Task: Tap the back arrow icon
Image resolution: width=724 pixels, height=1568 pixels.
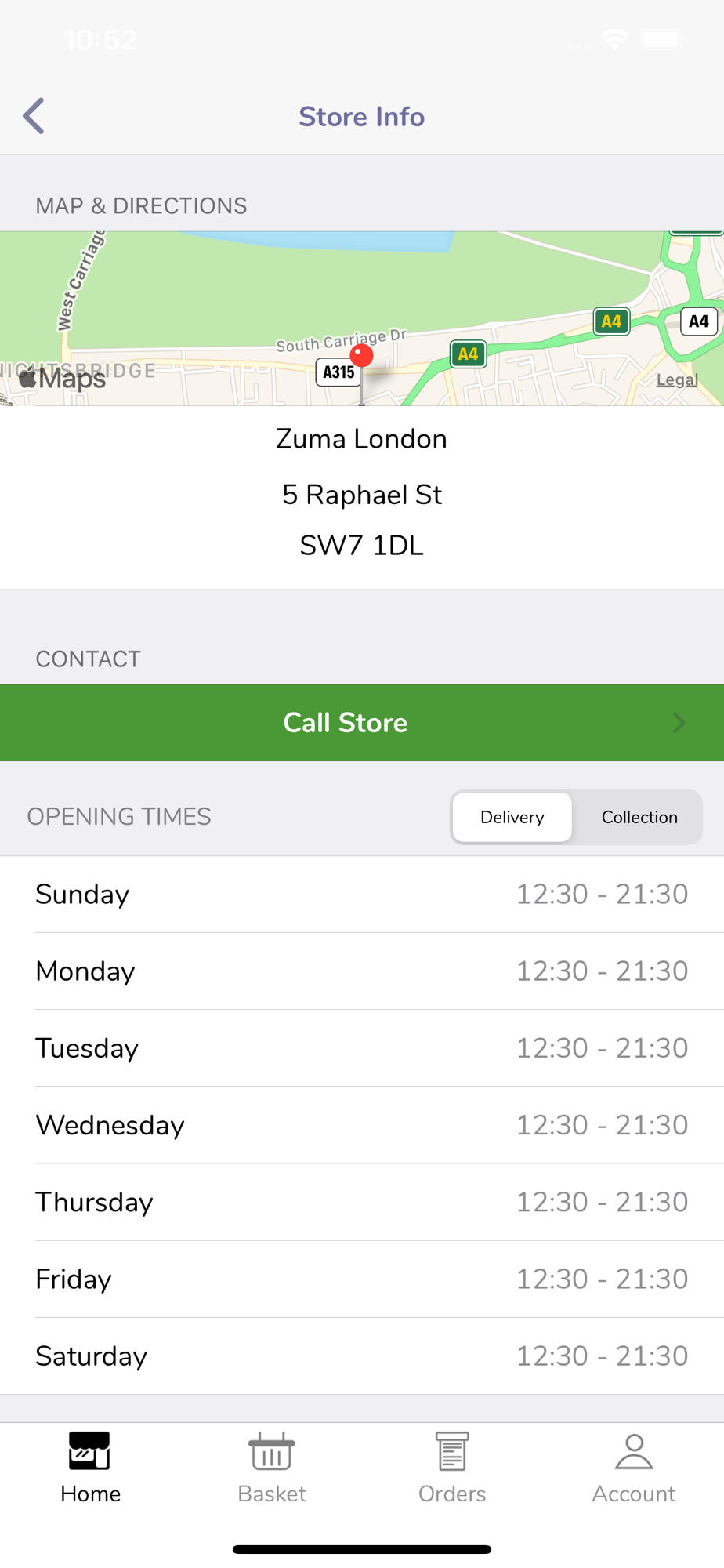Action: (x=33, y=117)
